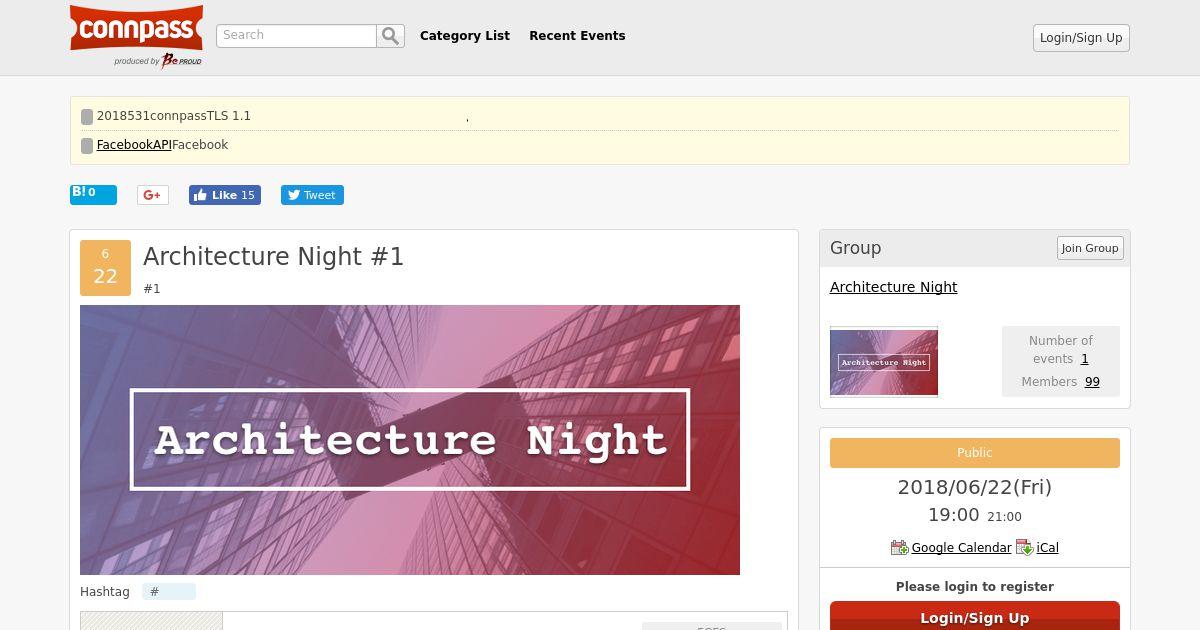1200x630 pixels.
Task: Open the Category List menu
Action: click(x=465, y=36)
